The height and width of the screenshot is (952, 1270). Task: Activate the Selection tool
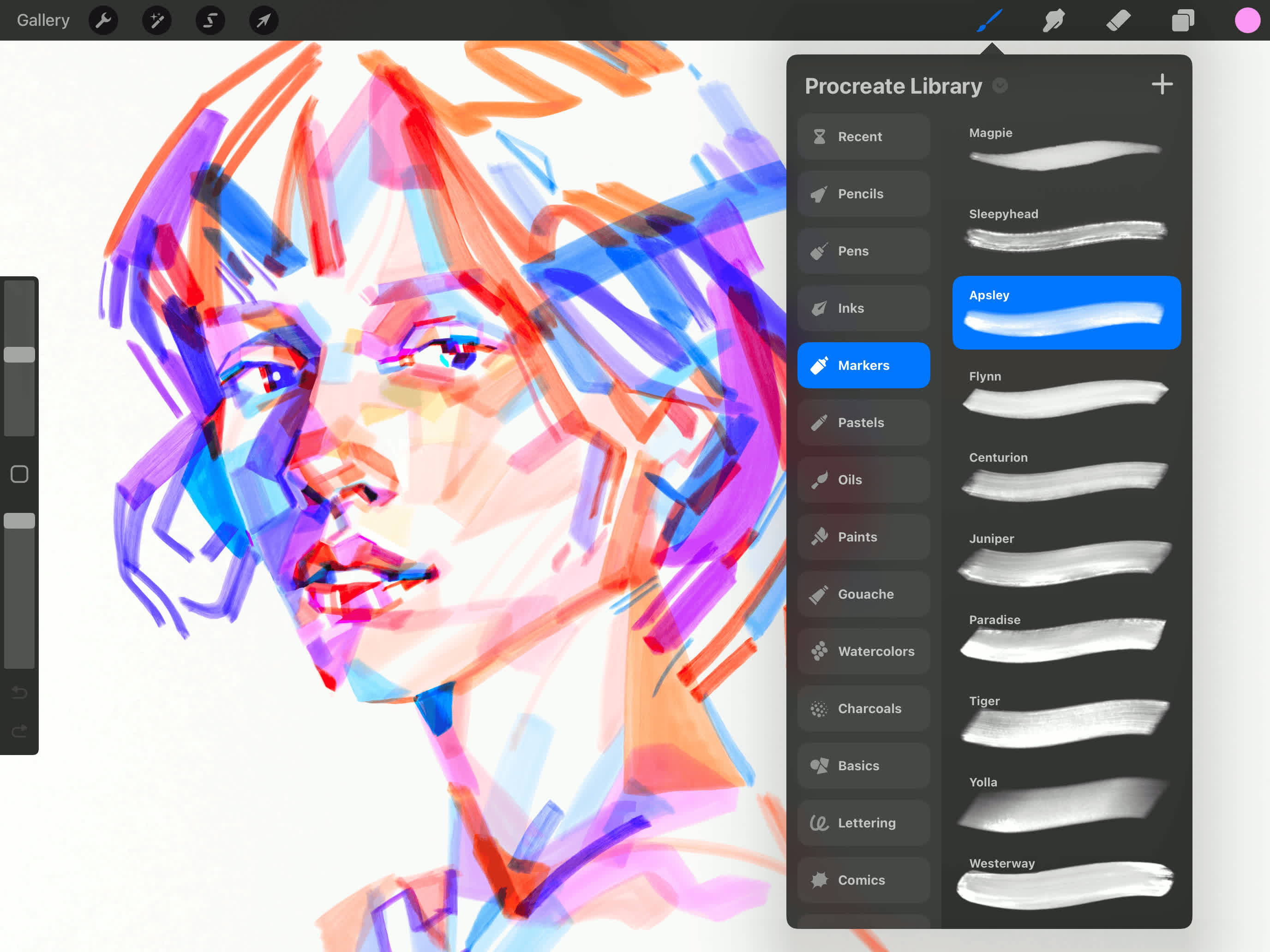(210, 21)
